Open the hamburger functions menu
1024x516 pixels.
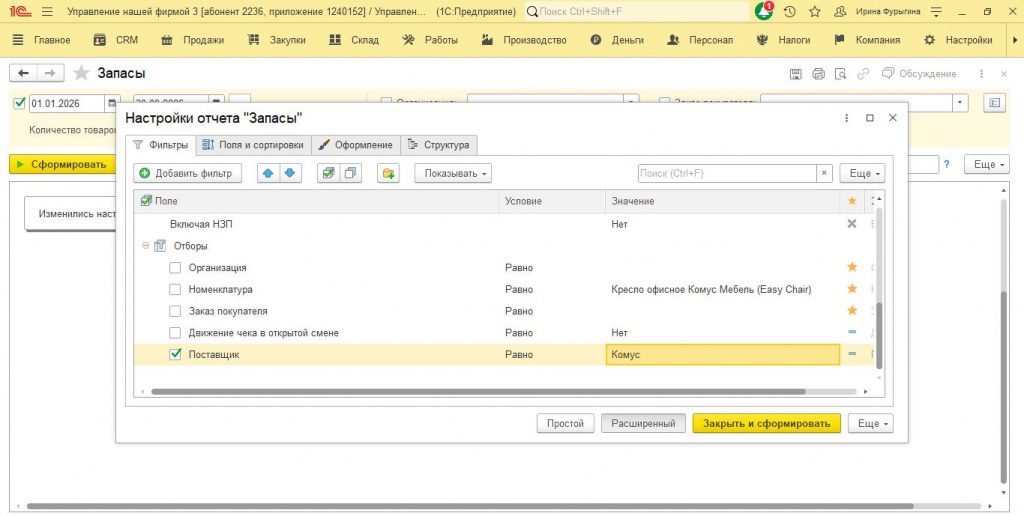coord(47,12)
